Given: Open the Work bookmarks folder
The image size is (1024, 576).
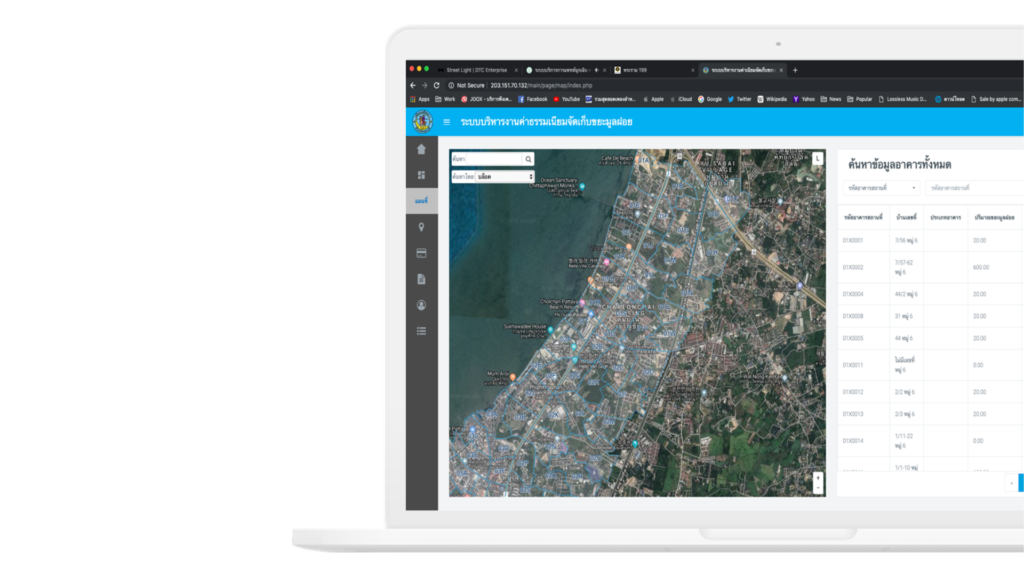Looking at the screenshot, I should [x=445, y=99].
